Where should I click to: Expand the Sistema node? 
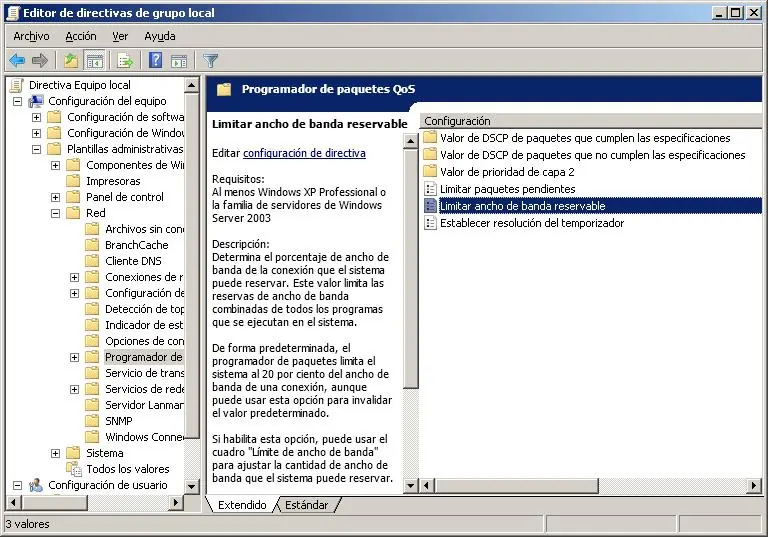coord(55,453)
